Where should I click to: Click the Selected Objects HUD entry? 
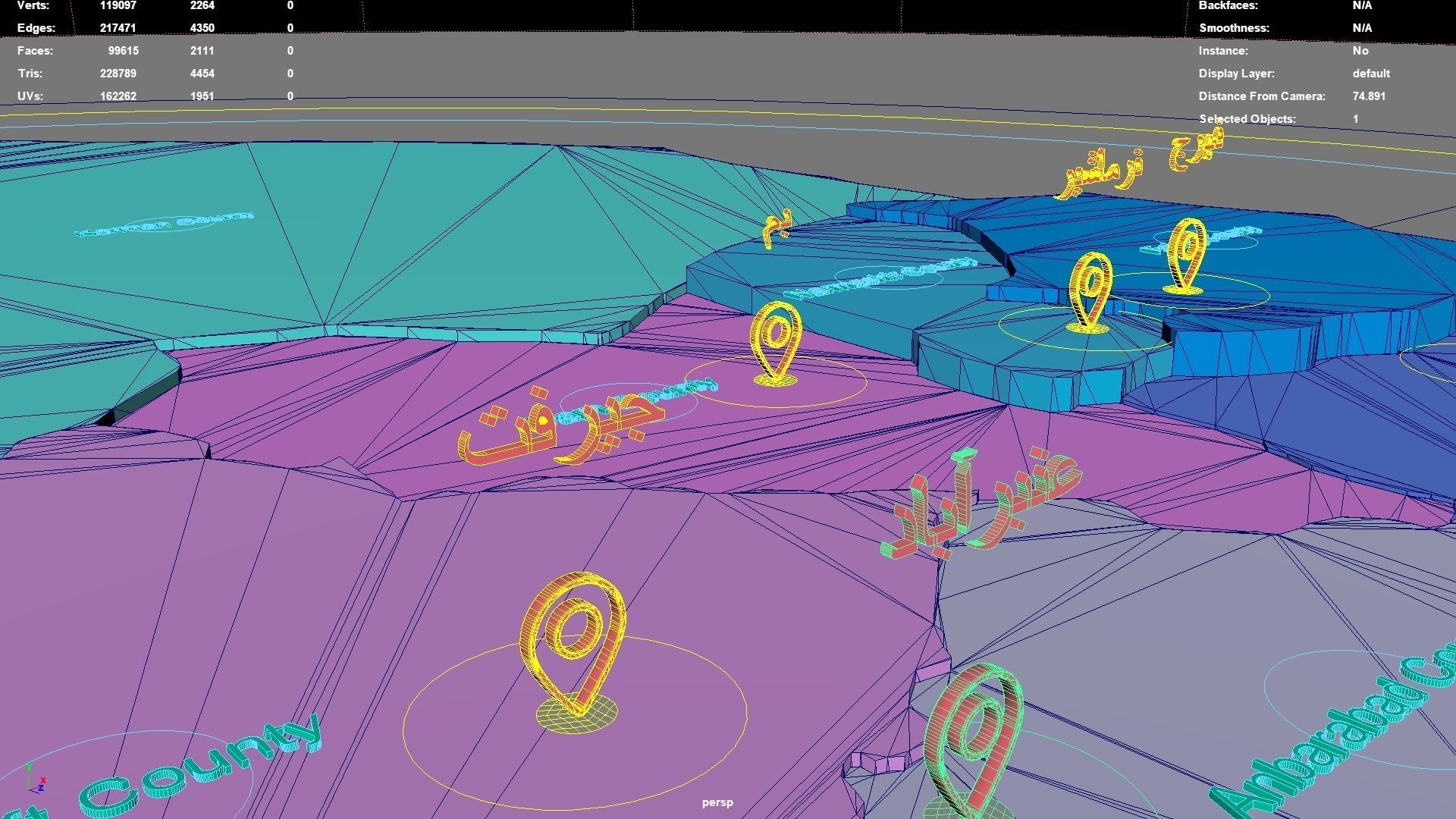(x=1247, y=119)
